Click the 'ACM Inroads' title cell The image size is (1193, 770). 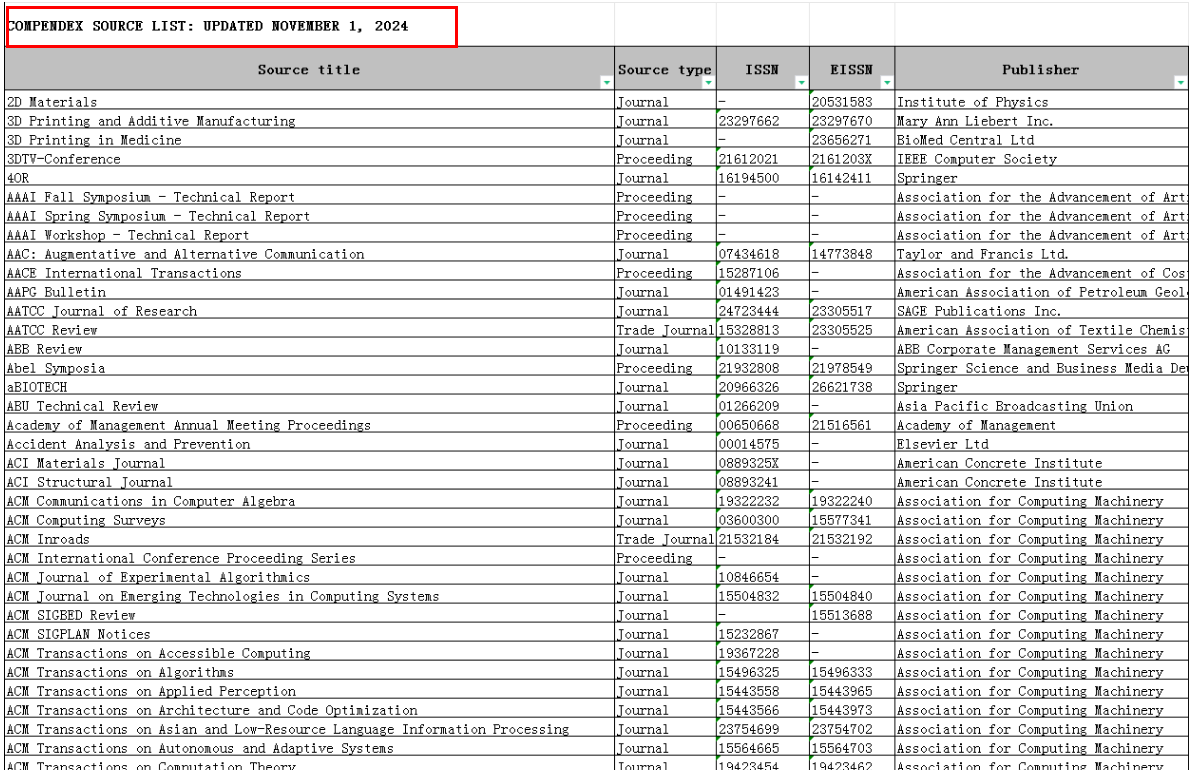coord(310,539)
